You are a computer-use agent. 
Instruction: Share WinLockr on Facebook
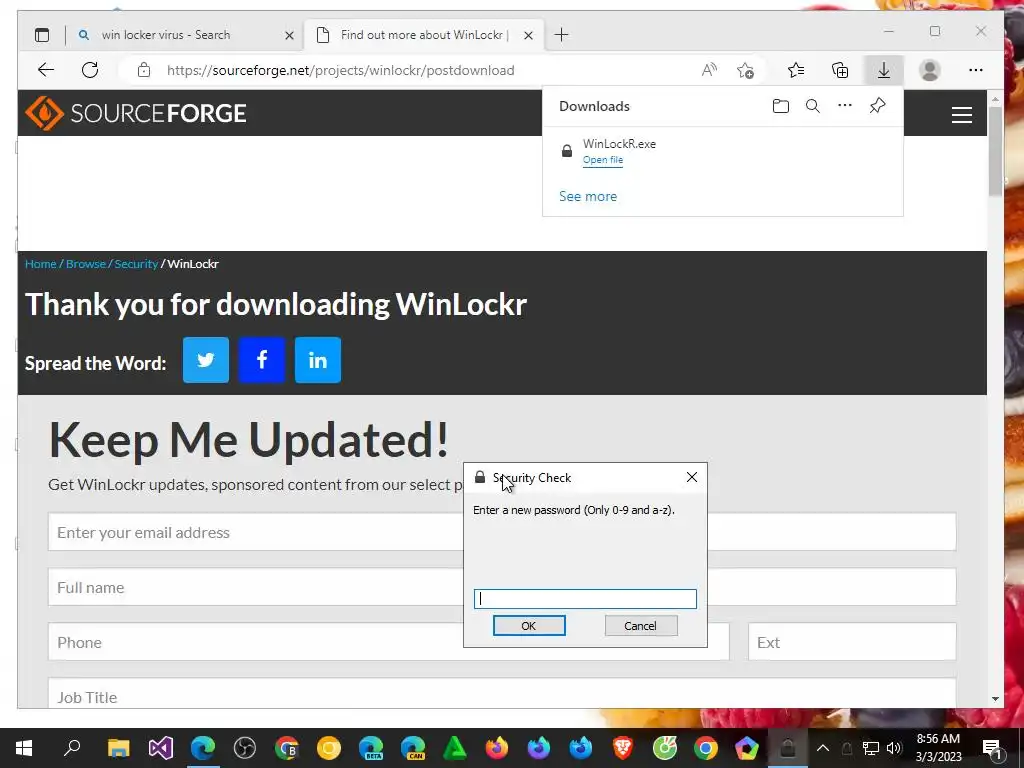coord(262,360)
